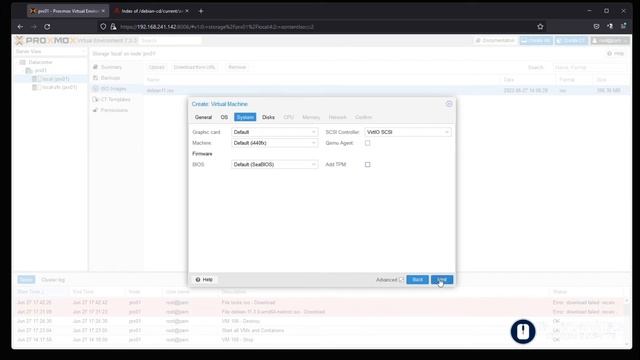Screen dimensions: 640x360
Task: Tick the Qemu Agent checkbox
Action: point(367,143)
